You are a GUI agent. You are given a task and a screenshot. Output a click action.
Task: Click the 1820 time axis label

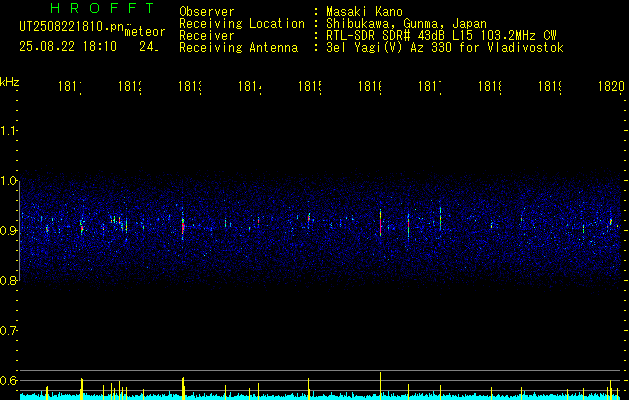pyautogui.click(x=611, y=86)
